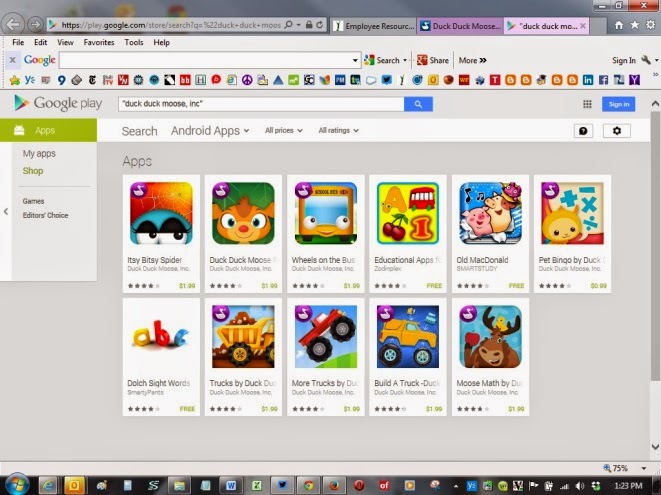
Task: Open the Dolch Sight Words app icon
Action: click(x=161, y=336)
